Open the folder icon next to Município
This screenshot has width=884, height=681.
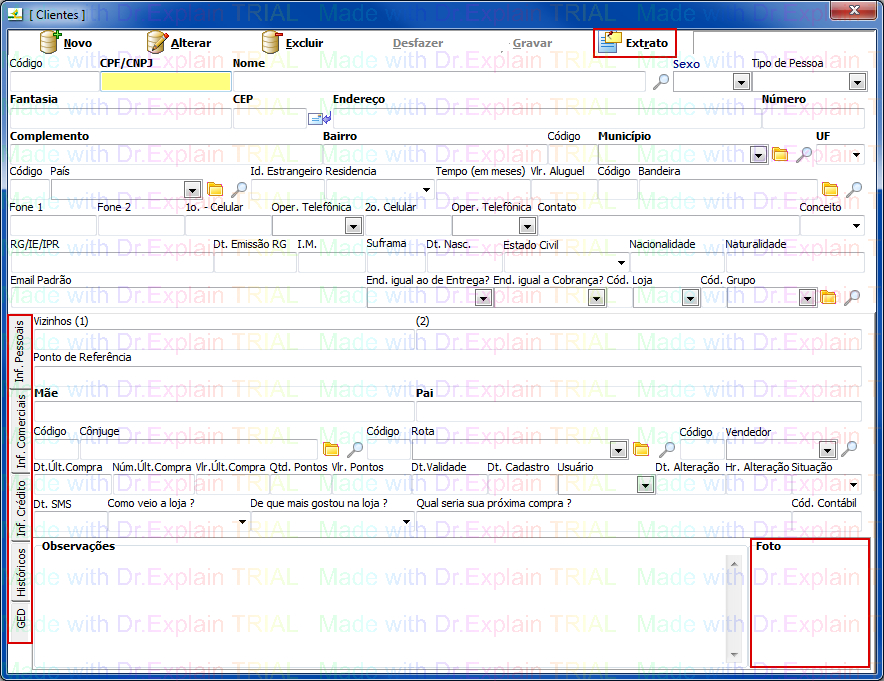(x=780, y=155)
